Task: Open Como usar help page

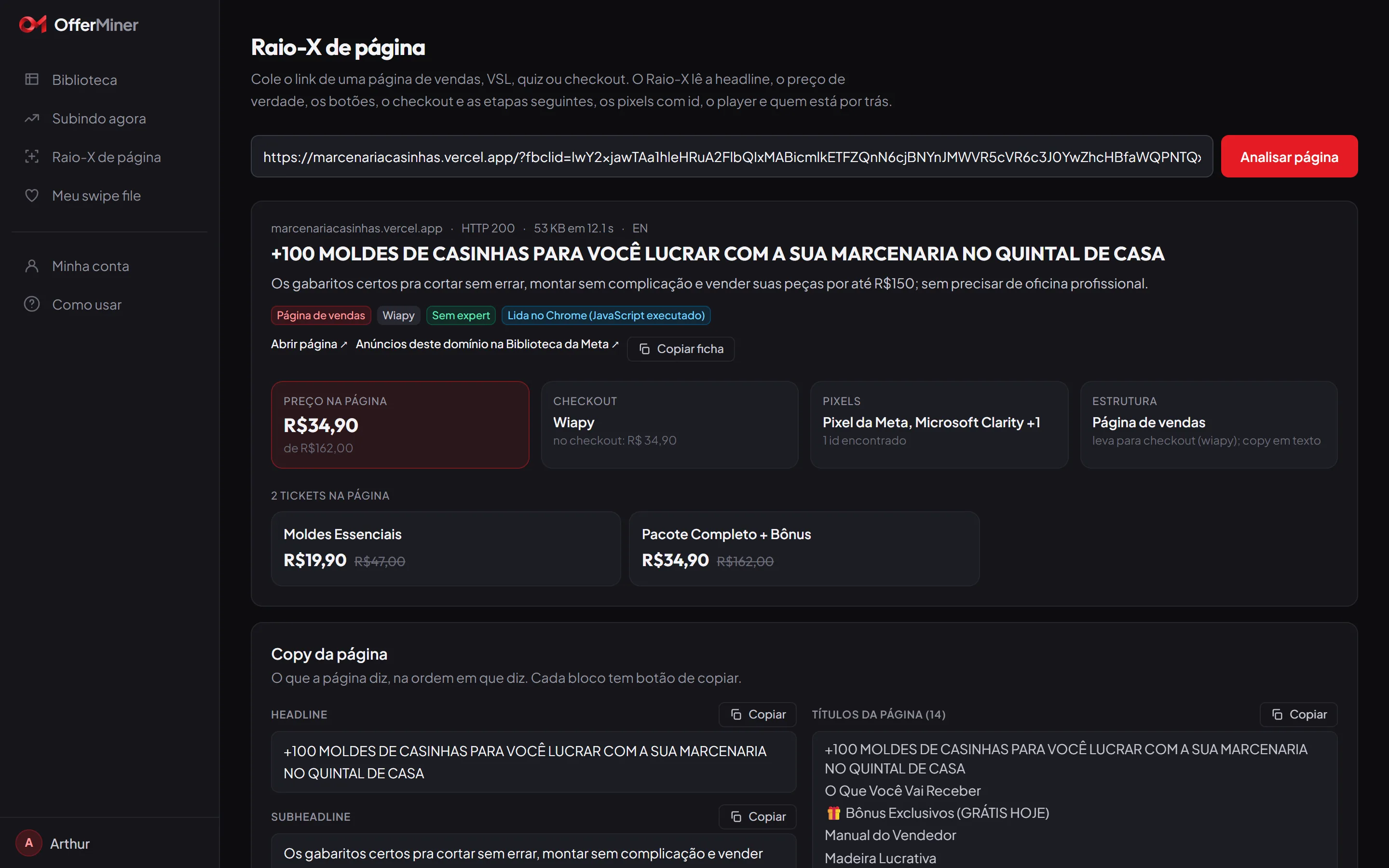Action: 109,304
